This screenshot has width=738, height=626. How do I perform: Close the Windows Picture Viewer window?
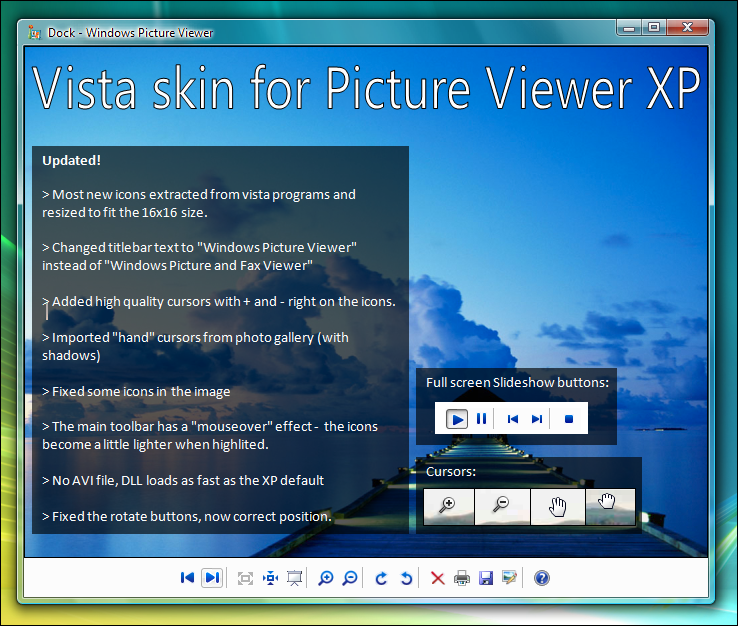click(687, 28)
